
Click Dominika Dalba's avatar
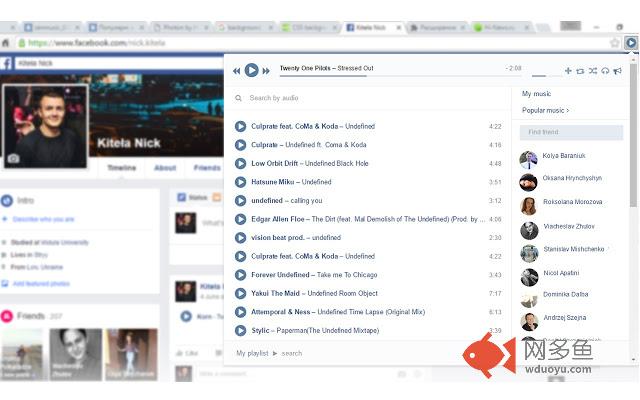click(x=529, y=299)
